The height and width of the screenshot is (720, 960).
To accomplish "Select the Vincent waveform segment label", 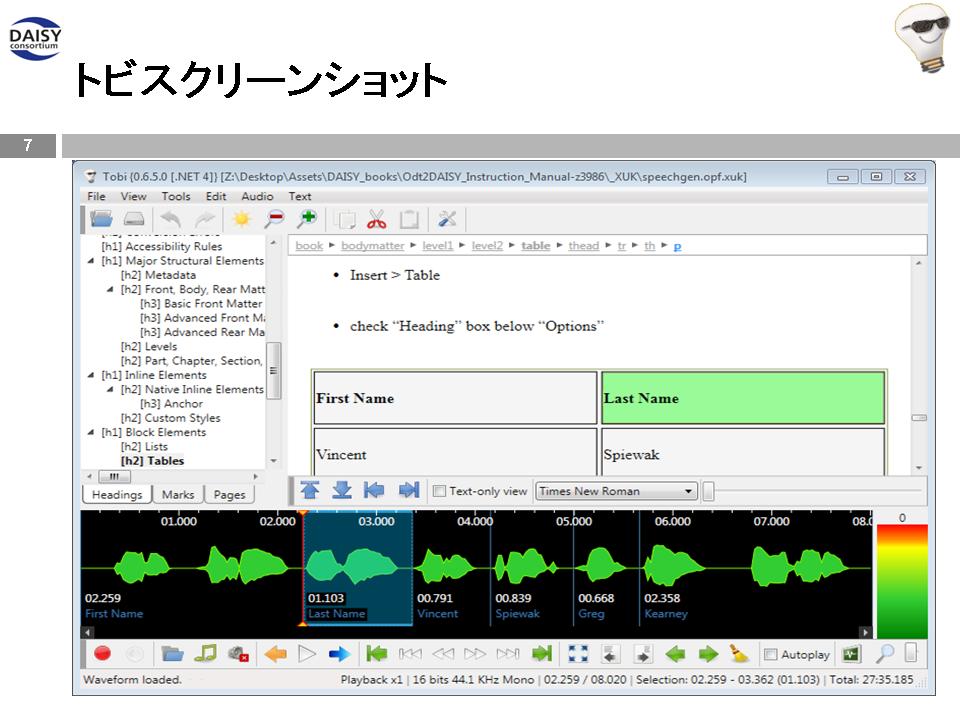I will [437, 613].
